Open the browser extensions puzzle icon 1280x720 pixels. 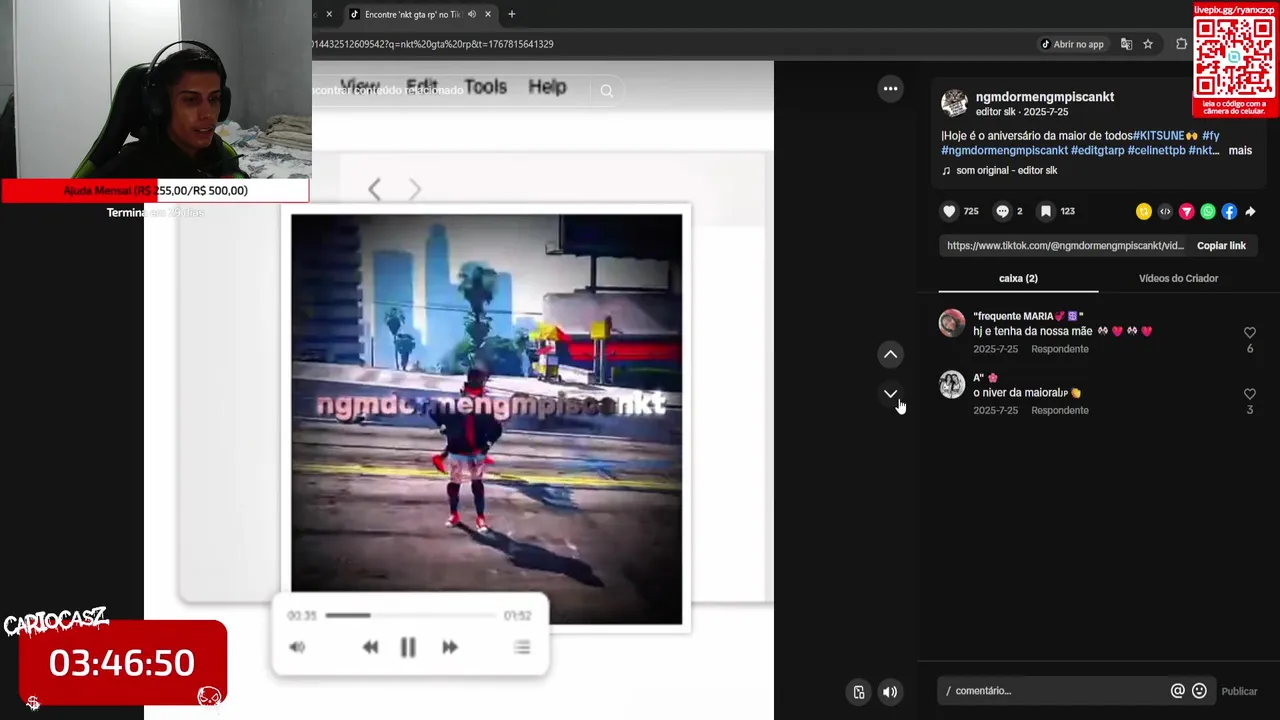1181,44
